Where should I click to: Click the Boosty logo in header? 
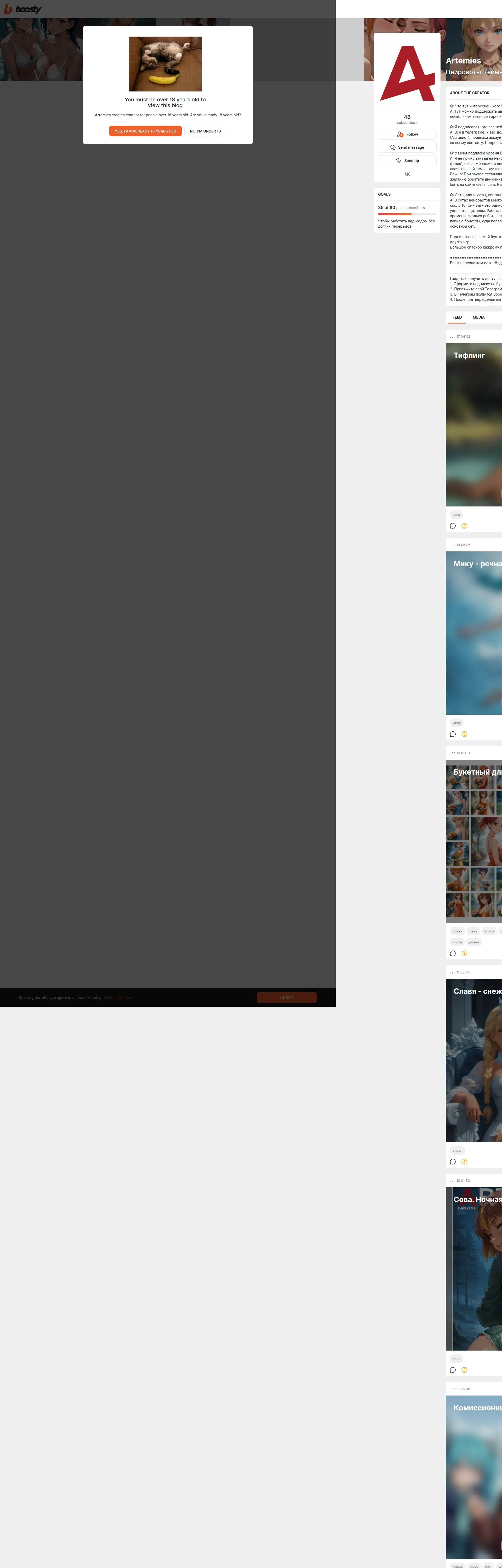(22, 9)
